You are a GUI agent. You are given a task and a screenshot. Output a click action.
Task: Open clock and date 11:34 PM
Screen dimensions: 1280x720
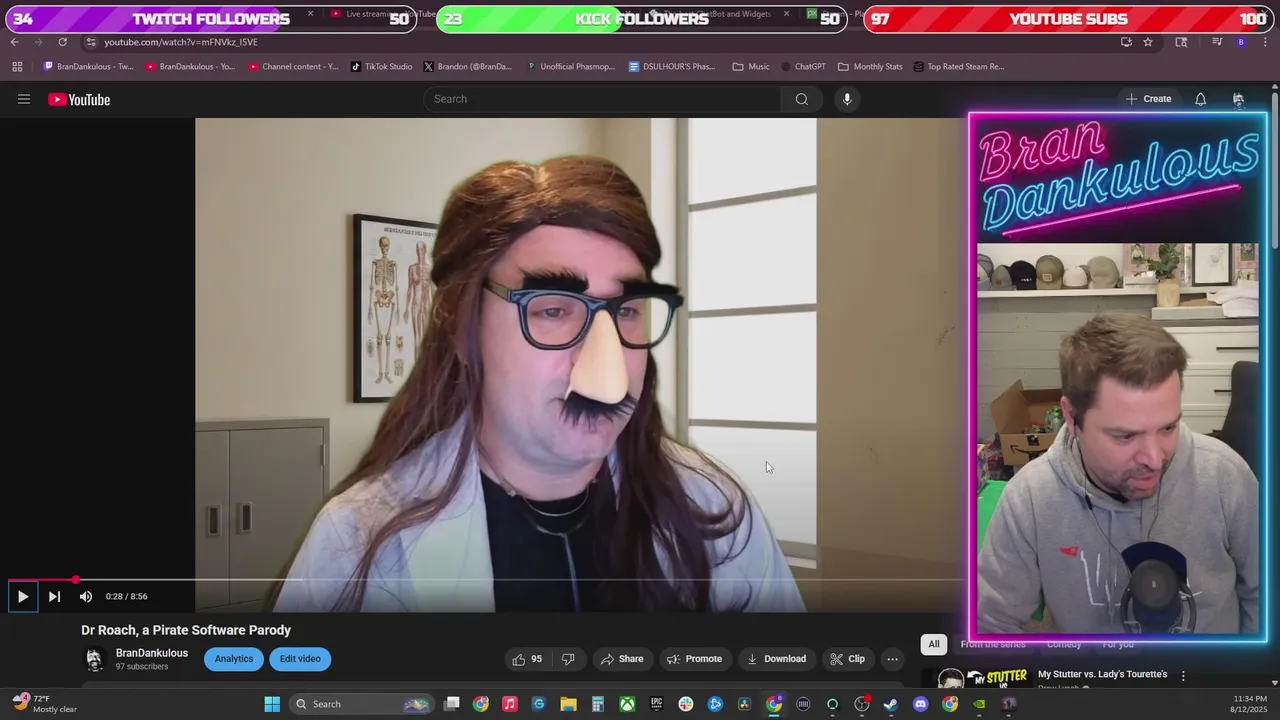pyautogui.click(x=1251, y=704)
